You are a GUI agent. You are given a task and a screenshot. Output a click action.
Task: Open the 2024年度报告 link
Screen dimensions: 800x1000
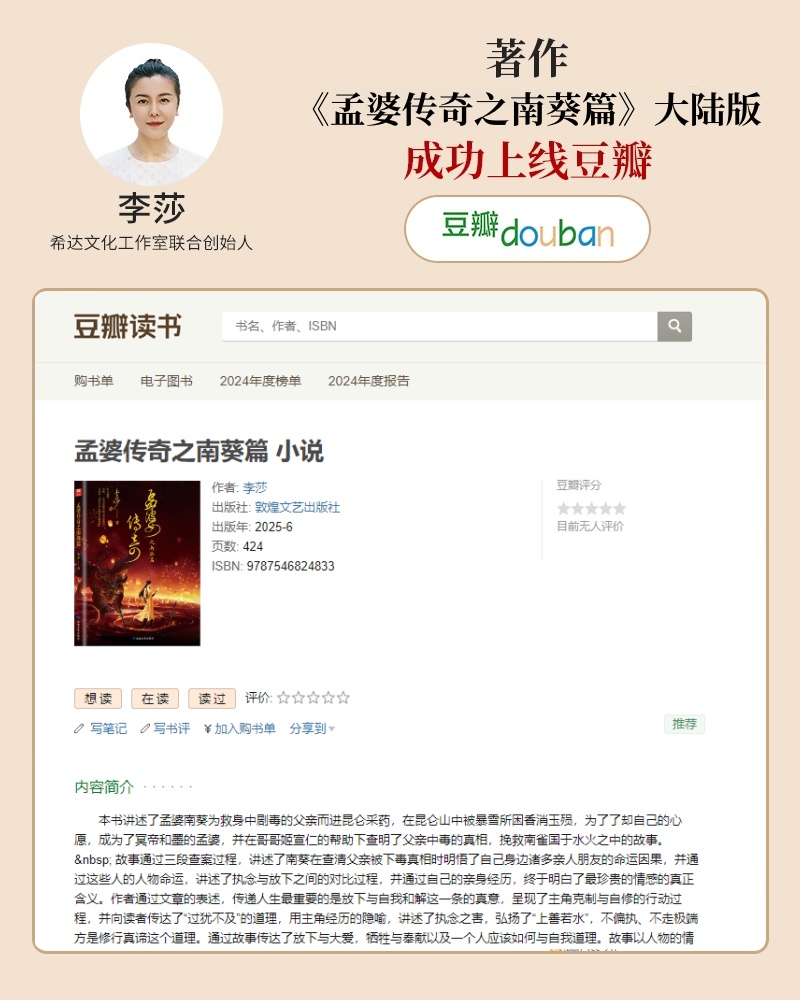[x=369, y=381]
